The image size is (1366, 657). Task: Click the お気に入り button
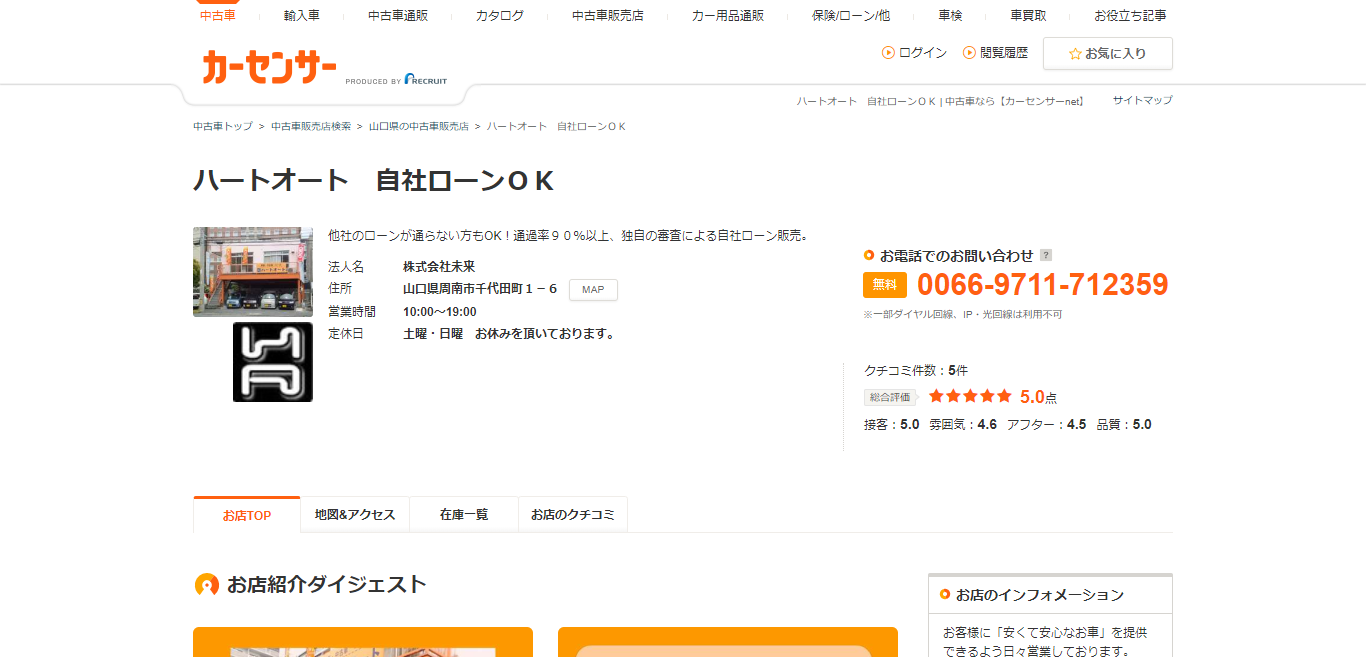pyautogui.click(x=1107, y=53)
